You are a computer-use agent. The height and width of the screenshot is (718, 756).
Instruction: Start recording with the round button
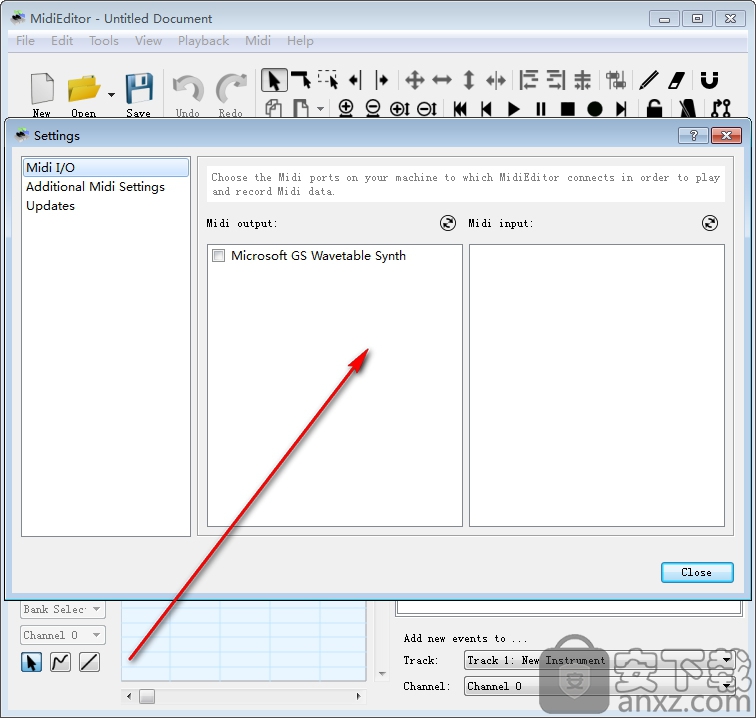pyautogui.click(x=594, y=109)
